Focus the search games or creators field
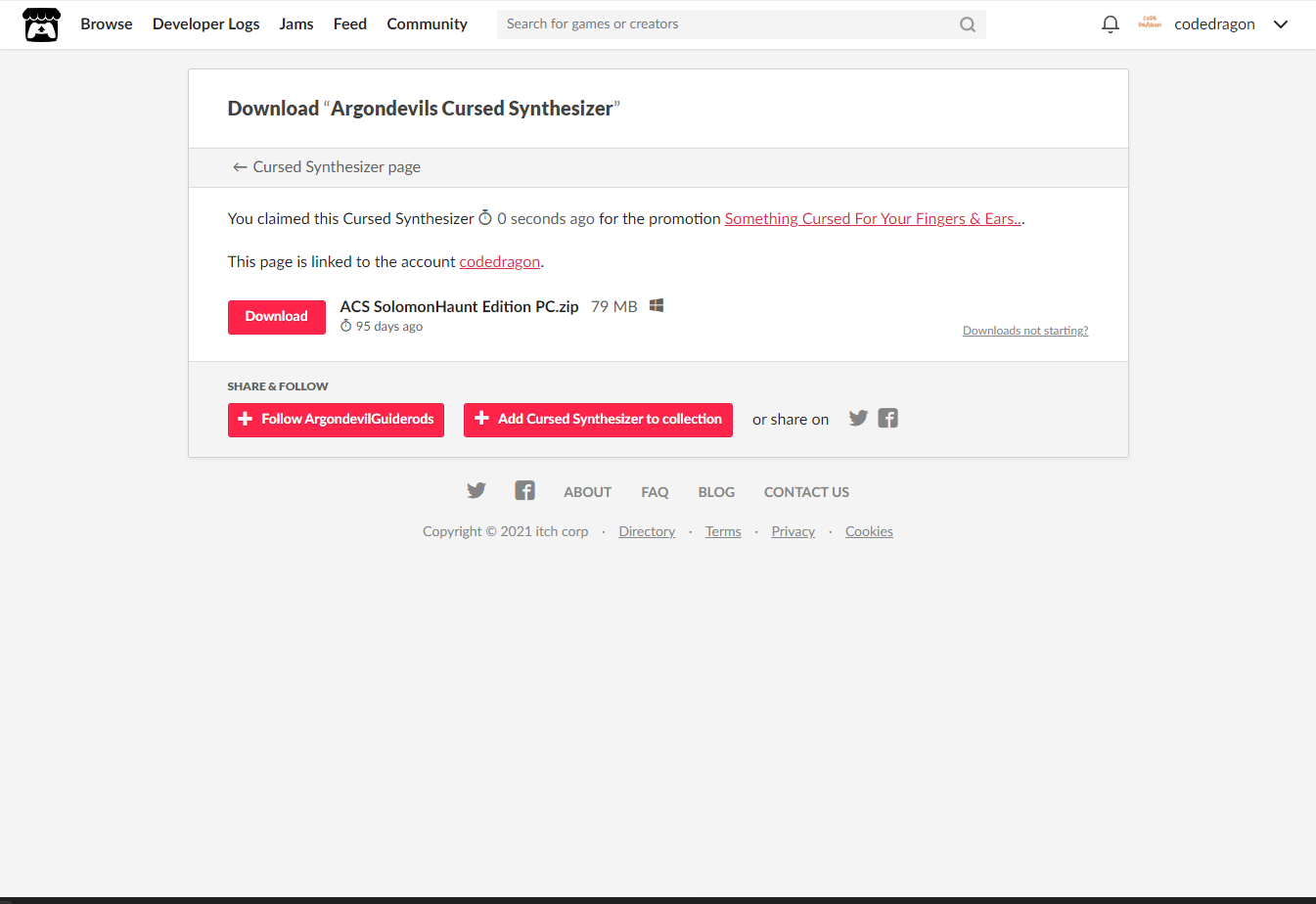The image size is (1316, 904). point(741,24)
